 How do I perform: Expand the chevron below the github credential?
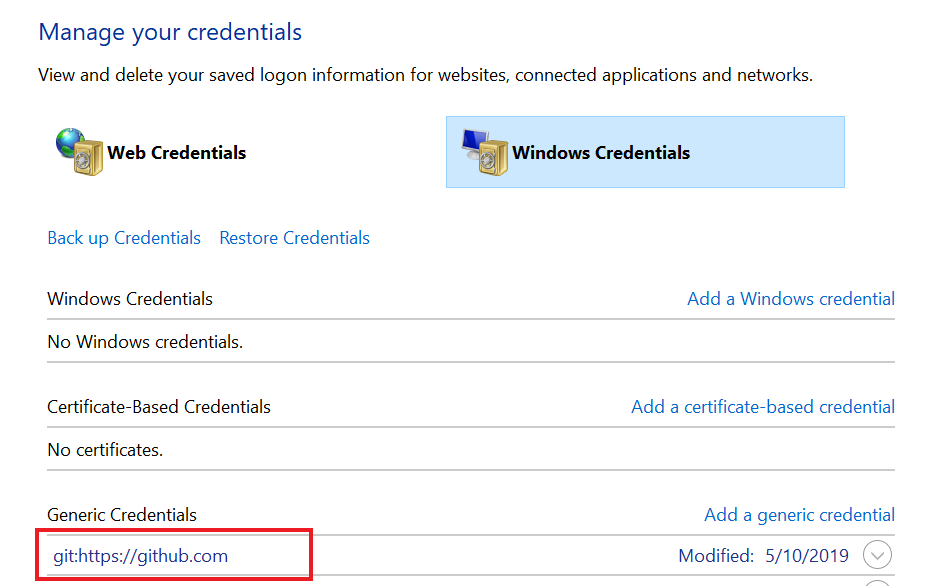click(877, 581)
